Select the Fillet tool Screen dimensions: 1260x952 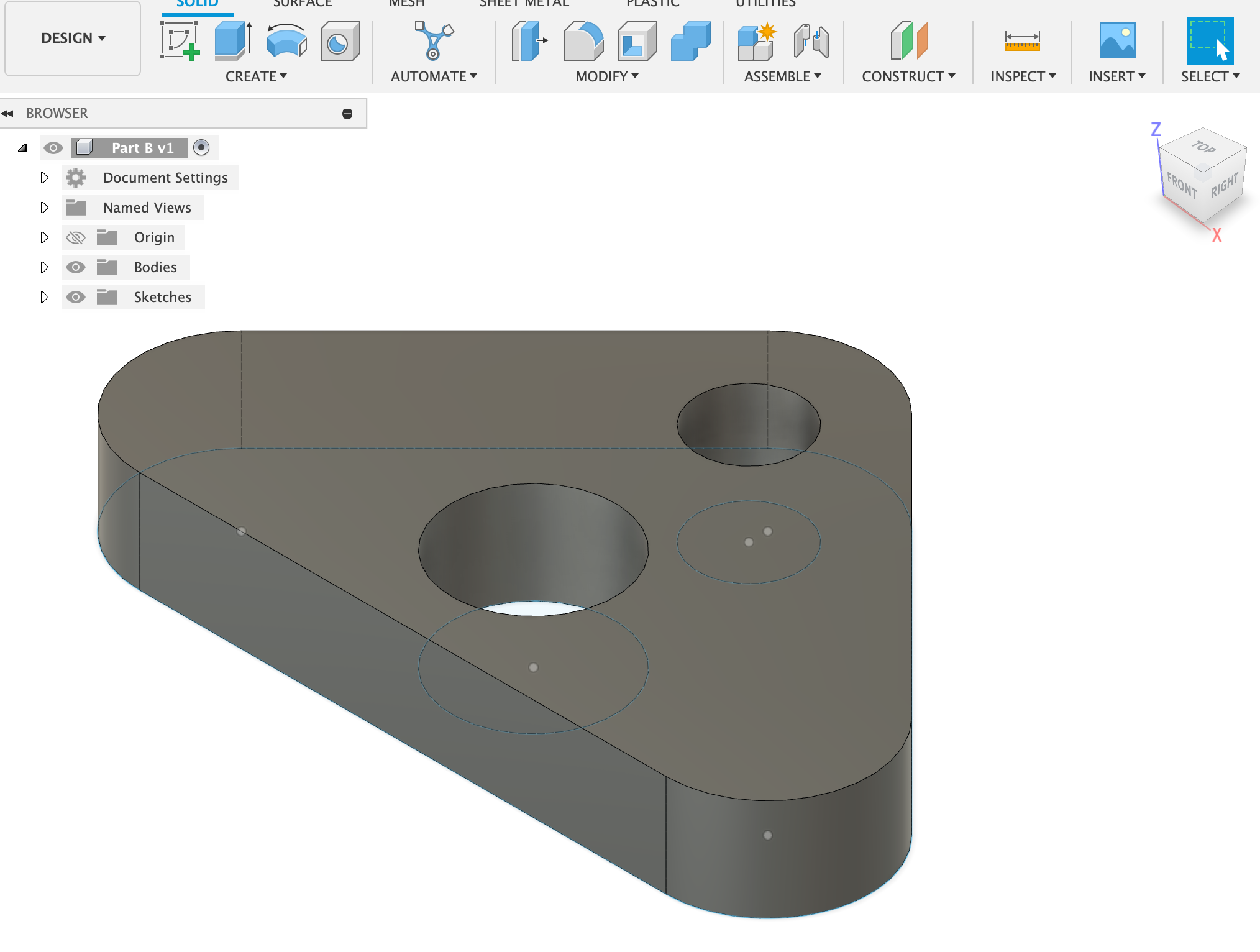click(583, 41)
